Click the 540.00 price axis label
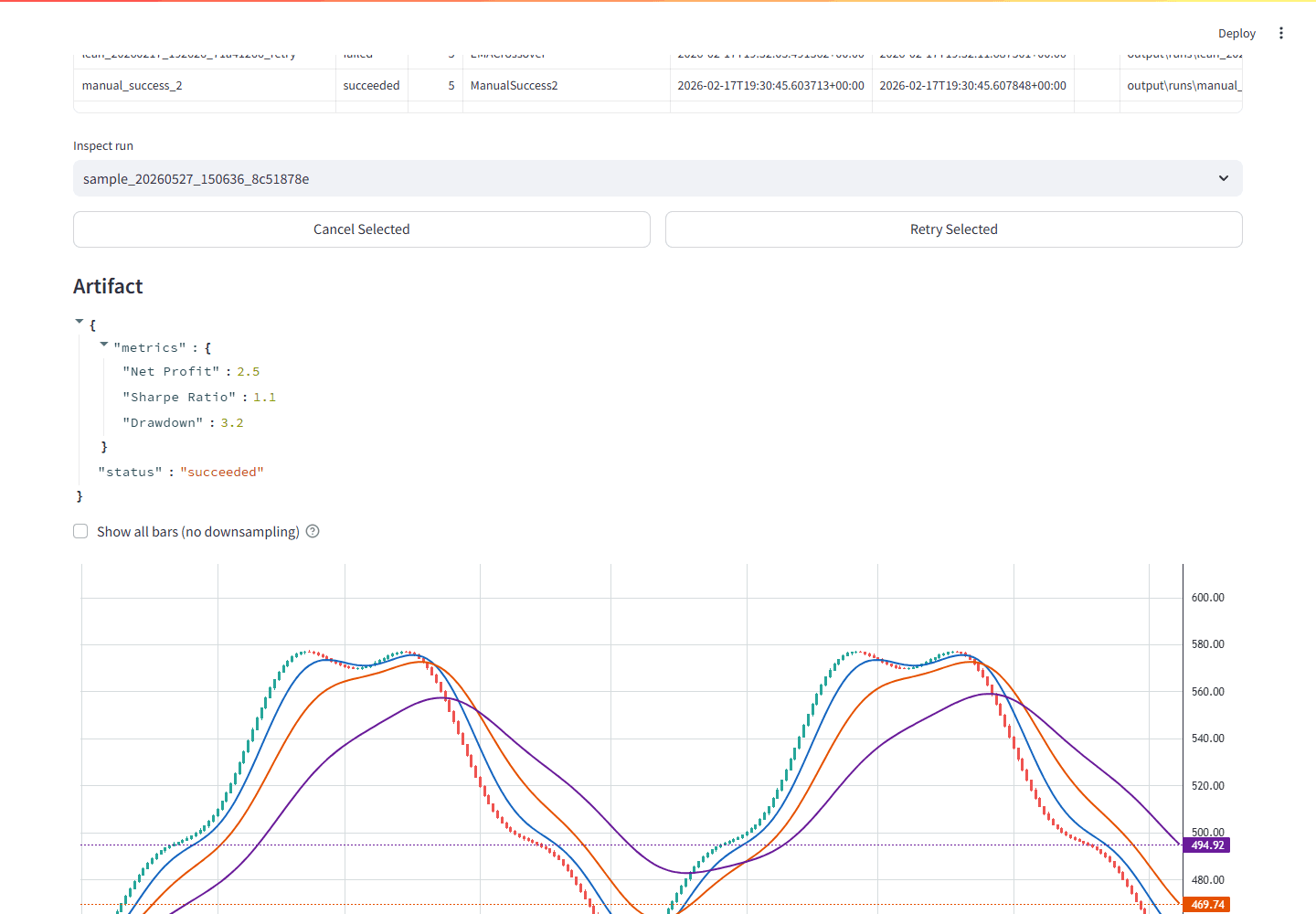This screenshot has height=914, width=1316. (x=1208, y=739)
